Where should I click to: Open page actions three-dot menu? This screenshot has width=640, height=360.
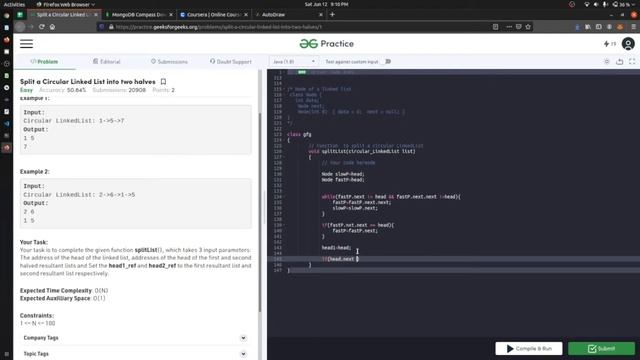click(509, 27)
